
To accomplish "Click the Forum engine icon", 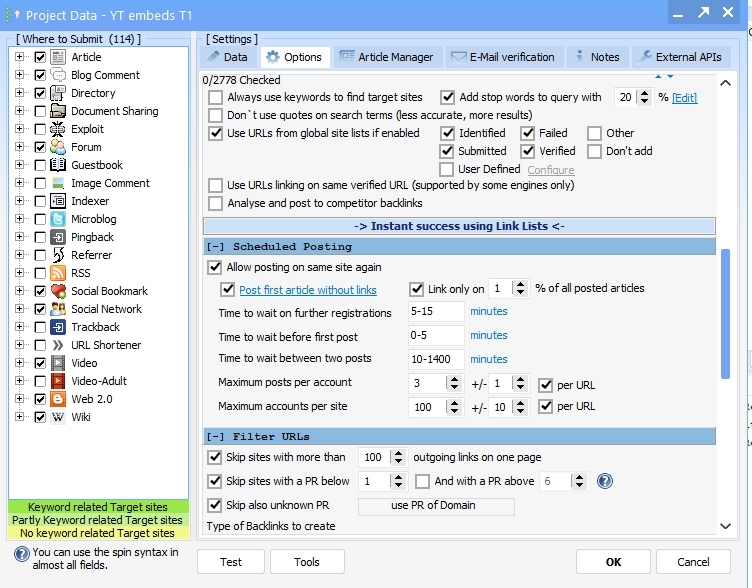I will click(58, 147).
